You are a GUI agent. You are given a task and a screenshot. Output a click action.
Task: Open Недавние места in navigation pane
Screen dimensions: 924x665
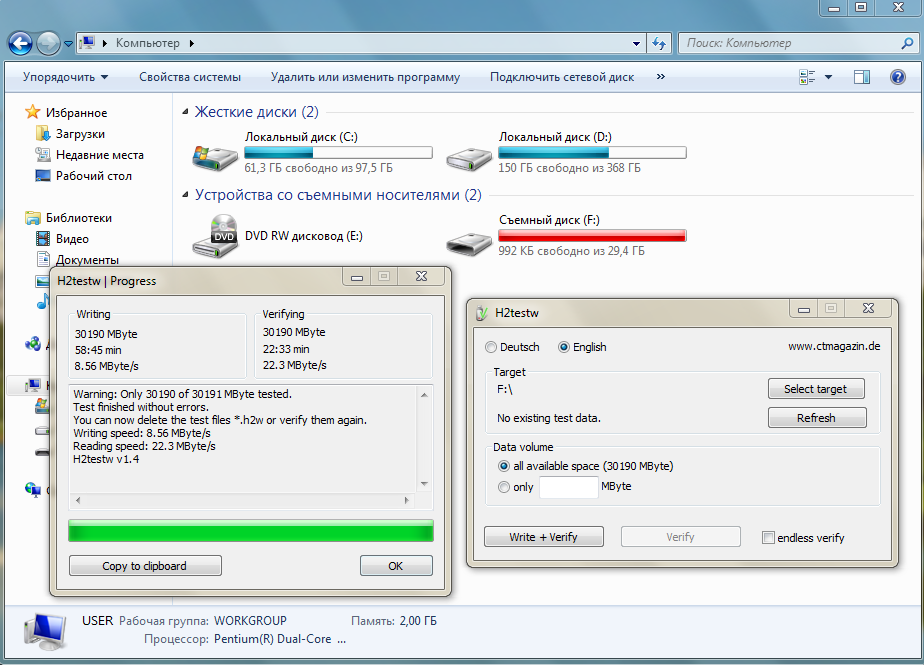pos(100,154)
